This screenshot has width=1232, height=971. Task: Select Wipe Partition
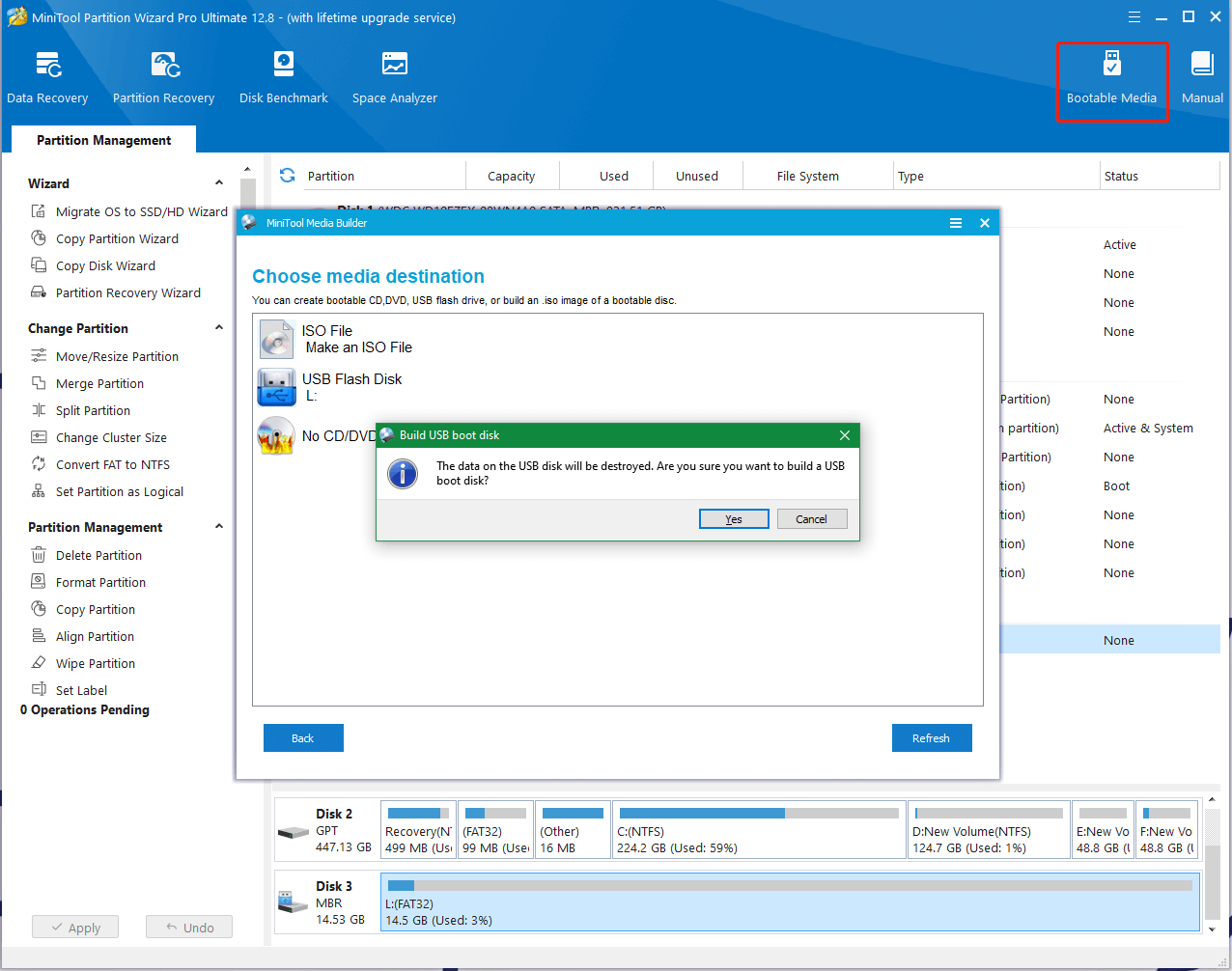pos(95,663)
